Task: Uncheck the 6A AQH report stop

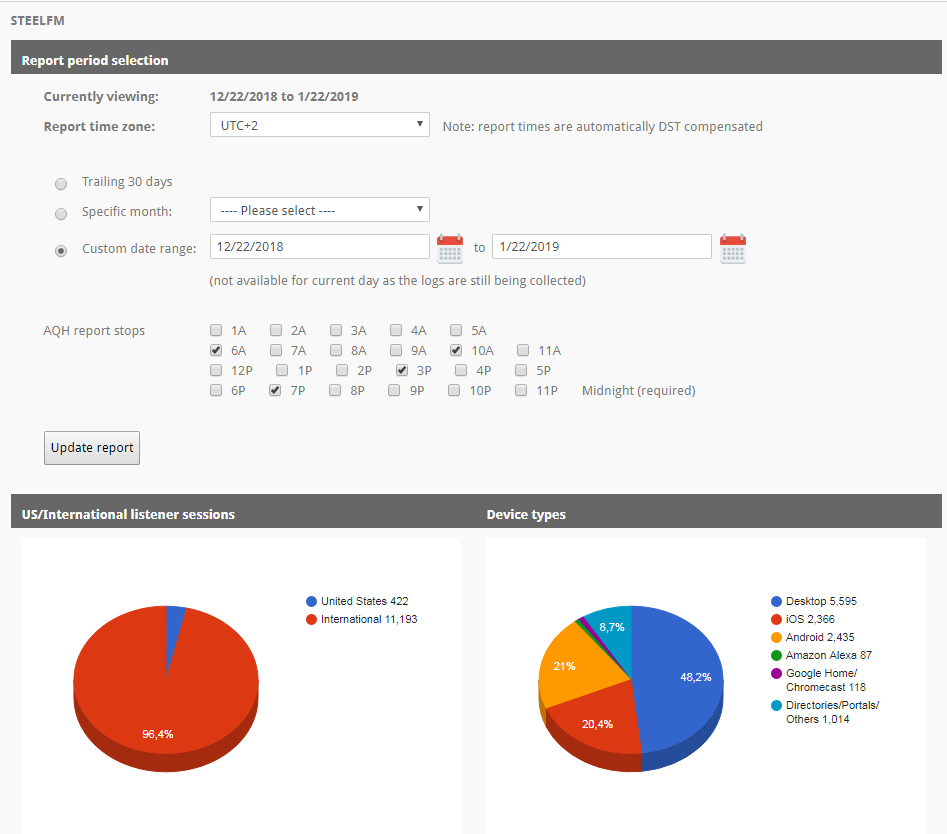Action: pyautogui.click(x=216, y=351)
